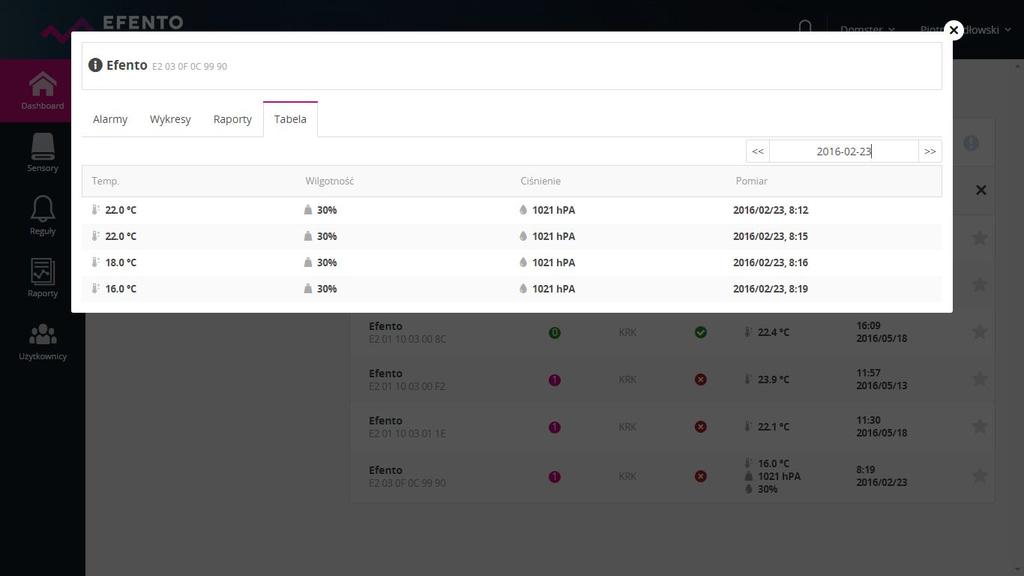Viewport: 1024px width, 576px height.
Task: Select the timestamp 2016/02/23, 8:12
Action: [771, 210]
